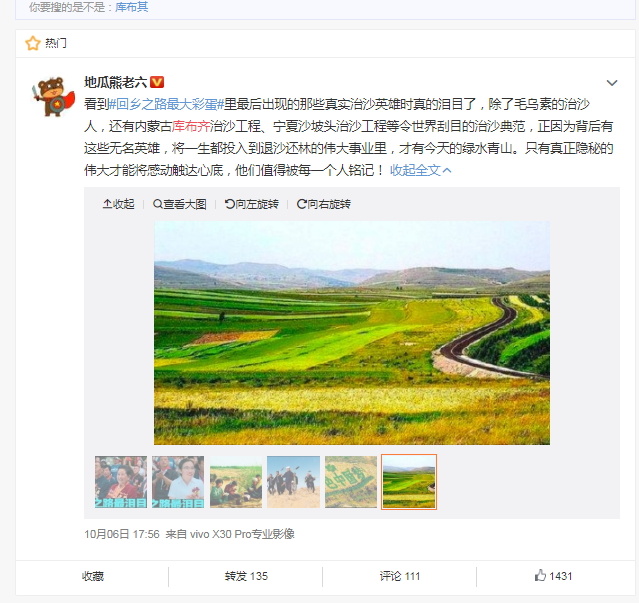
Task: Collapse full text via 收起全文
Action: click(421, 170)
